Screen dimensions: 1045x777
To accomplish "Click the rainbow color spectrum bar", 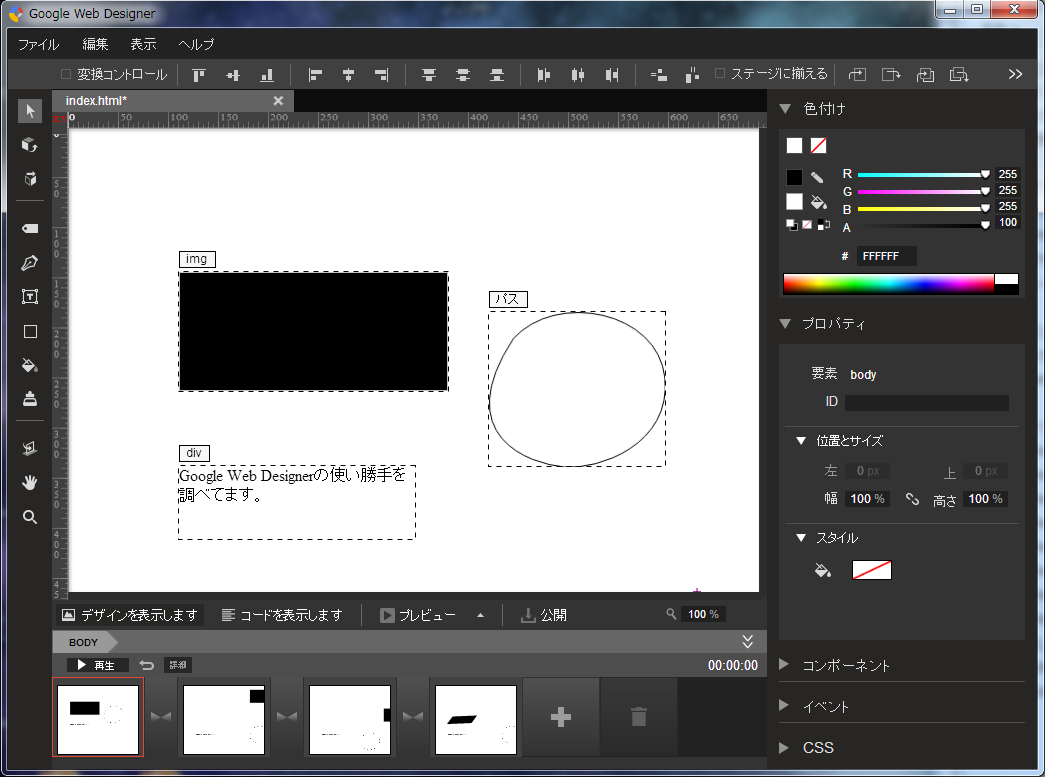I will pyautogui.click(x=888, y=283).
